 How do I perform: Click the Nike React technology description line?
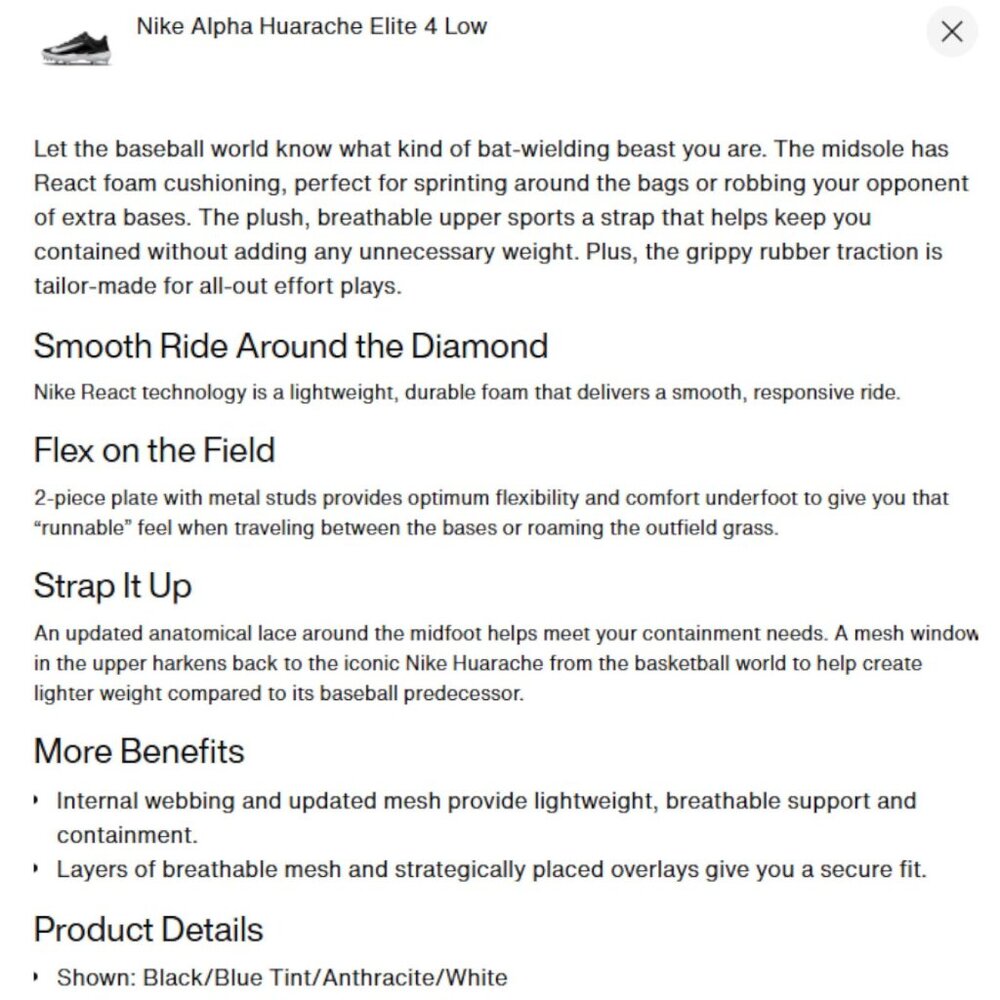(467, 392)
